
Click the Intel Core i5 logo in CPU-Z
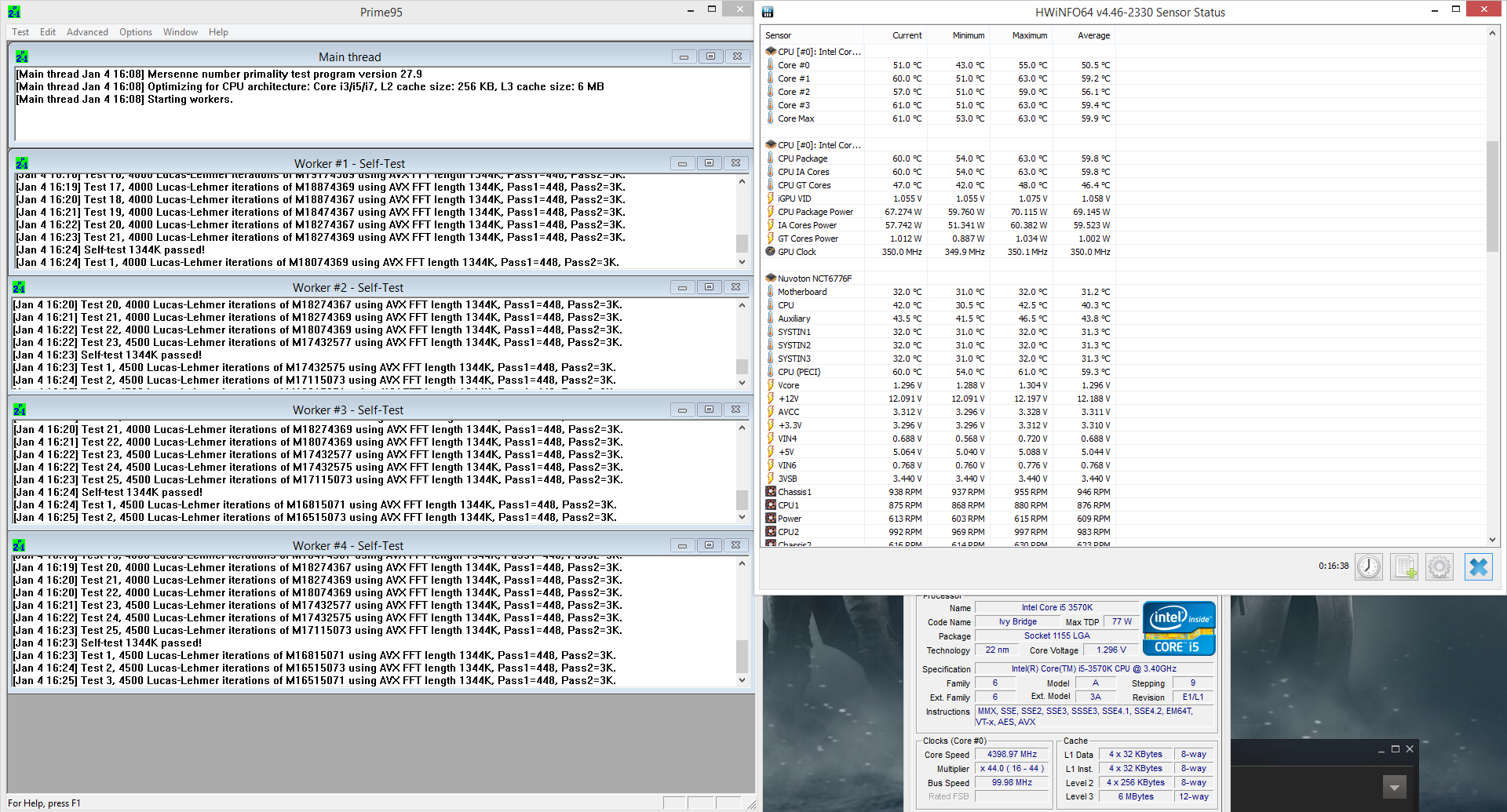click(1179, 628)
